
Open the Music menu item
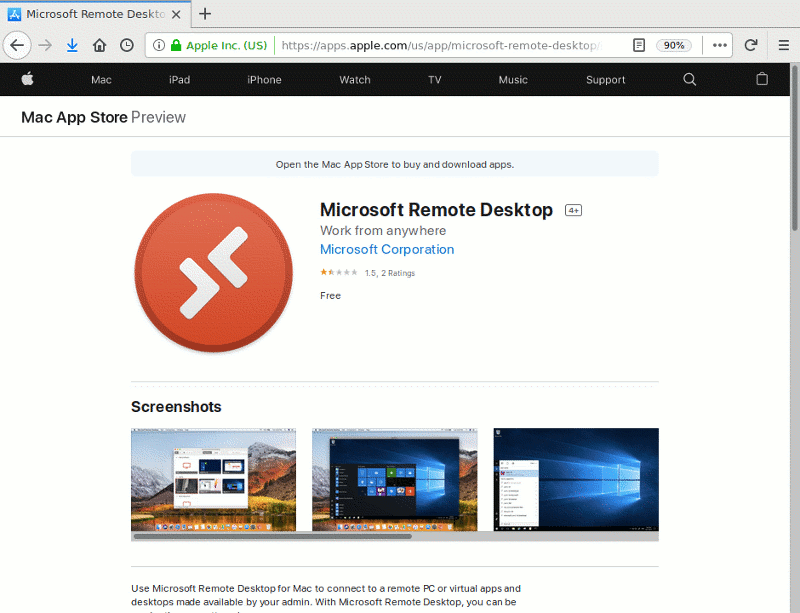(x=513, y=80)
